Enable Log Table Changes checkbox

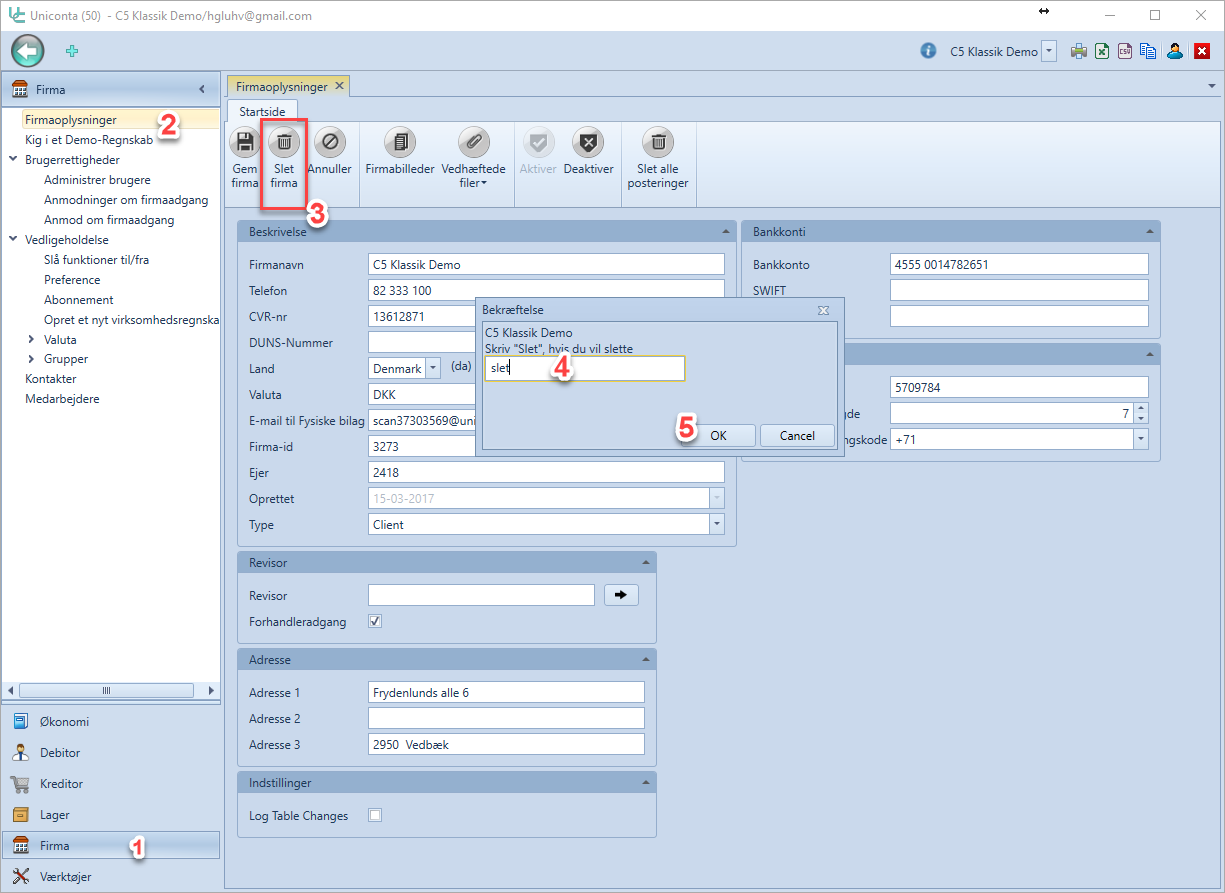click(x=375, y=816)
